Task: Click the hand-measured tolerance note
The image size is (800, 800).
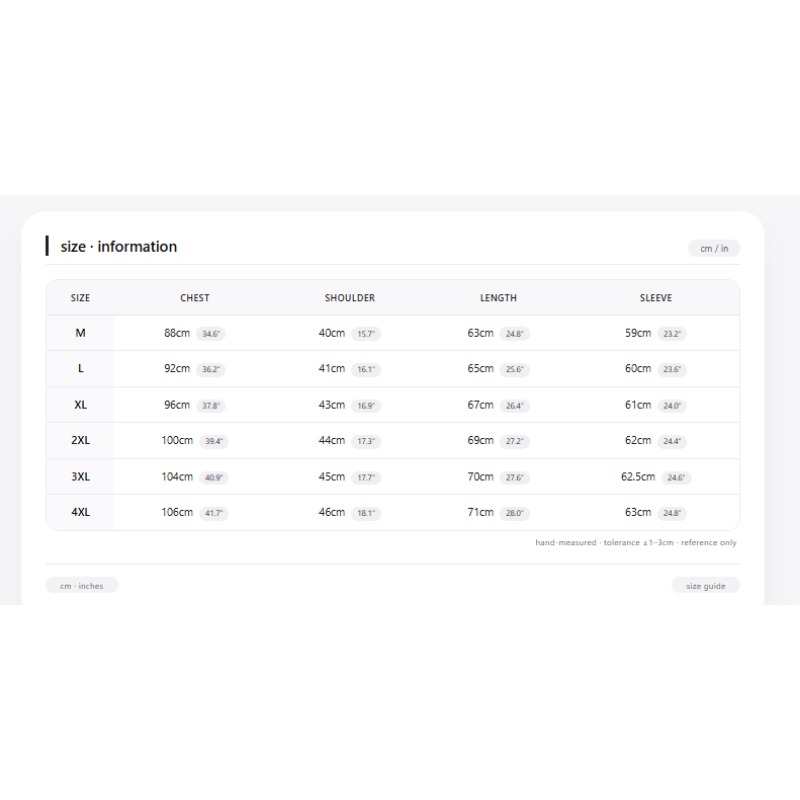Action: pos(636,542)
